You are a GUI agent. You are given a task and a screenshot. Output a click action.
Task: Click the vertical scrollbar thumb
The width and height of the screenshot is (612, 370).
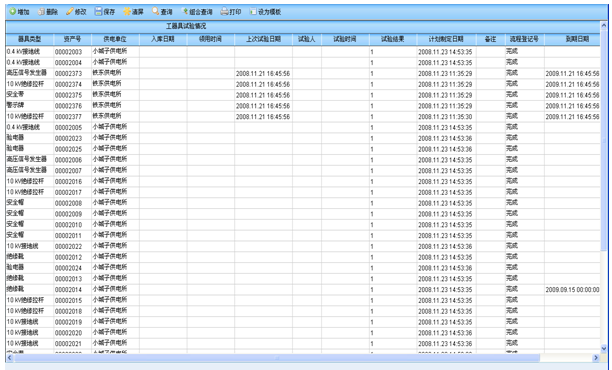pyautogui.click(x=604, y=141)
